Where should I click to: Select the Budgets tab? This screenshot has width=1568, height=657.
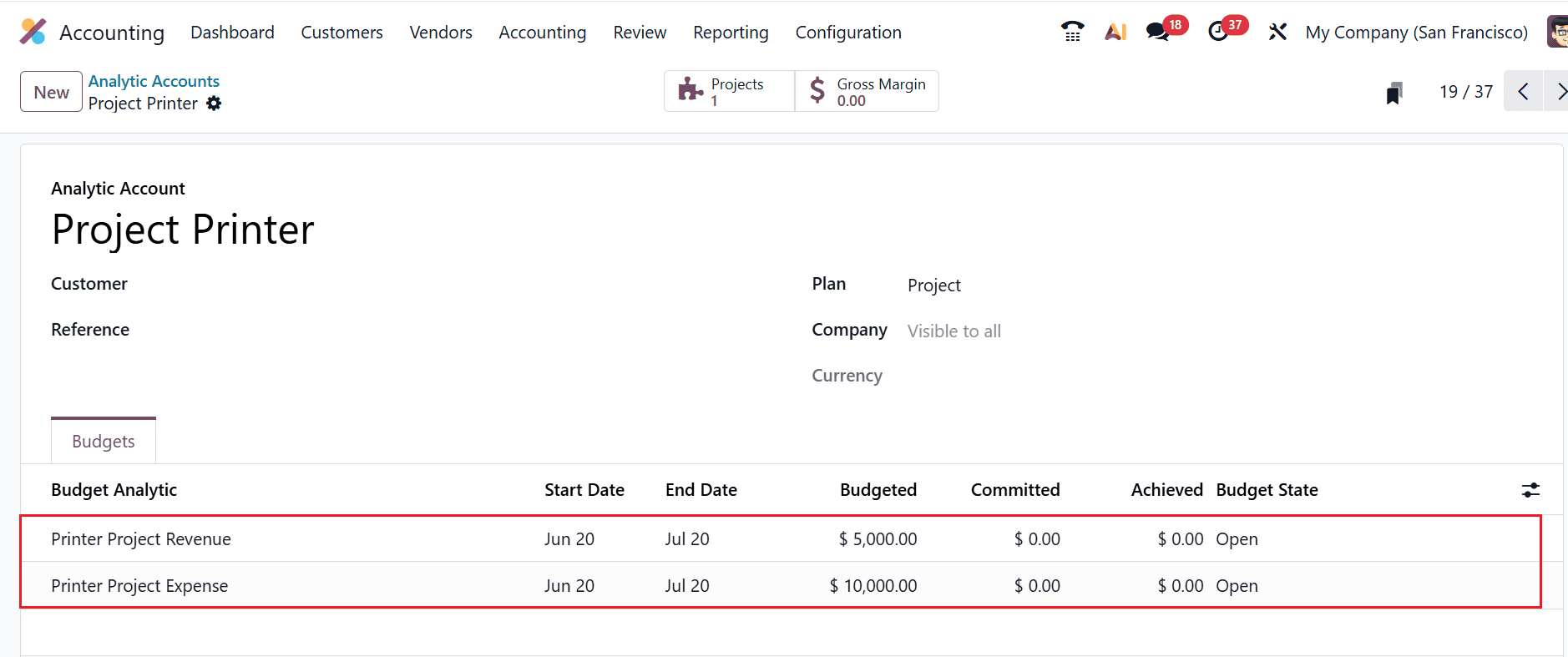pos(104,441)
